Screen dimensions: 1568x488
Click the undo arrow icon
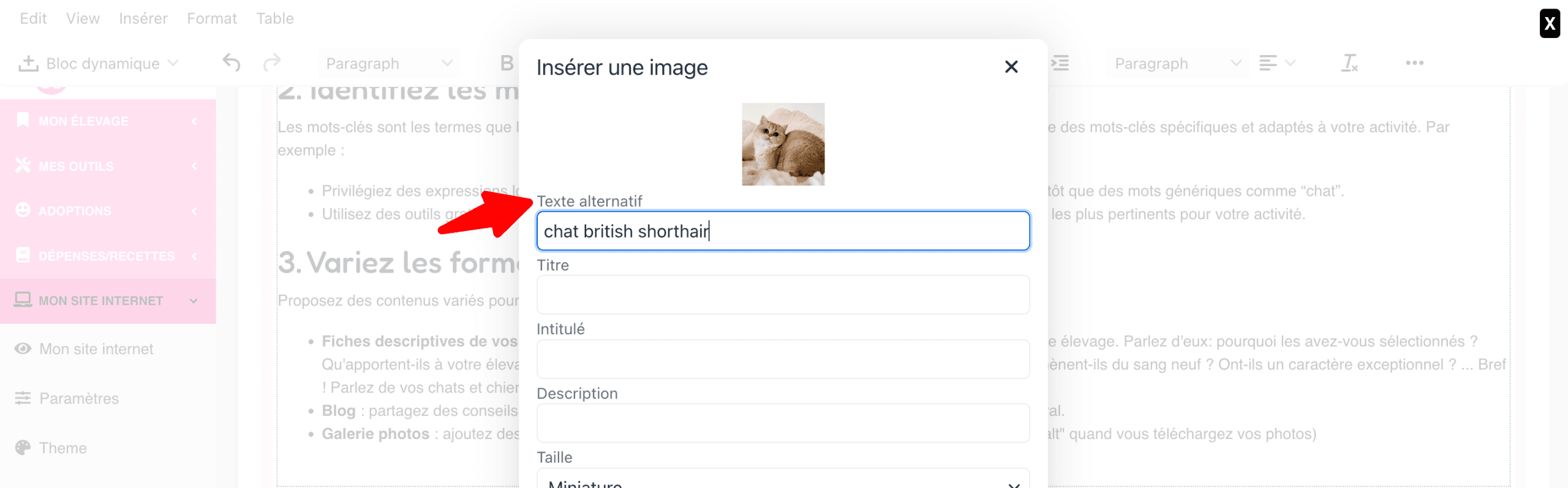coord(232,63)
